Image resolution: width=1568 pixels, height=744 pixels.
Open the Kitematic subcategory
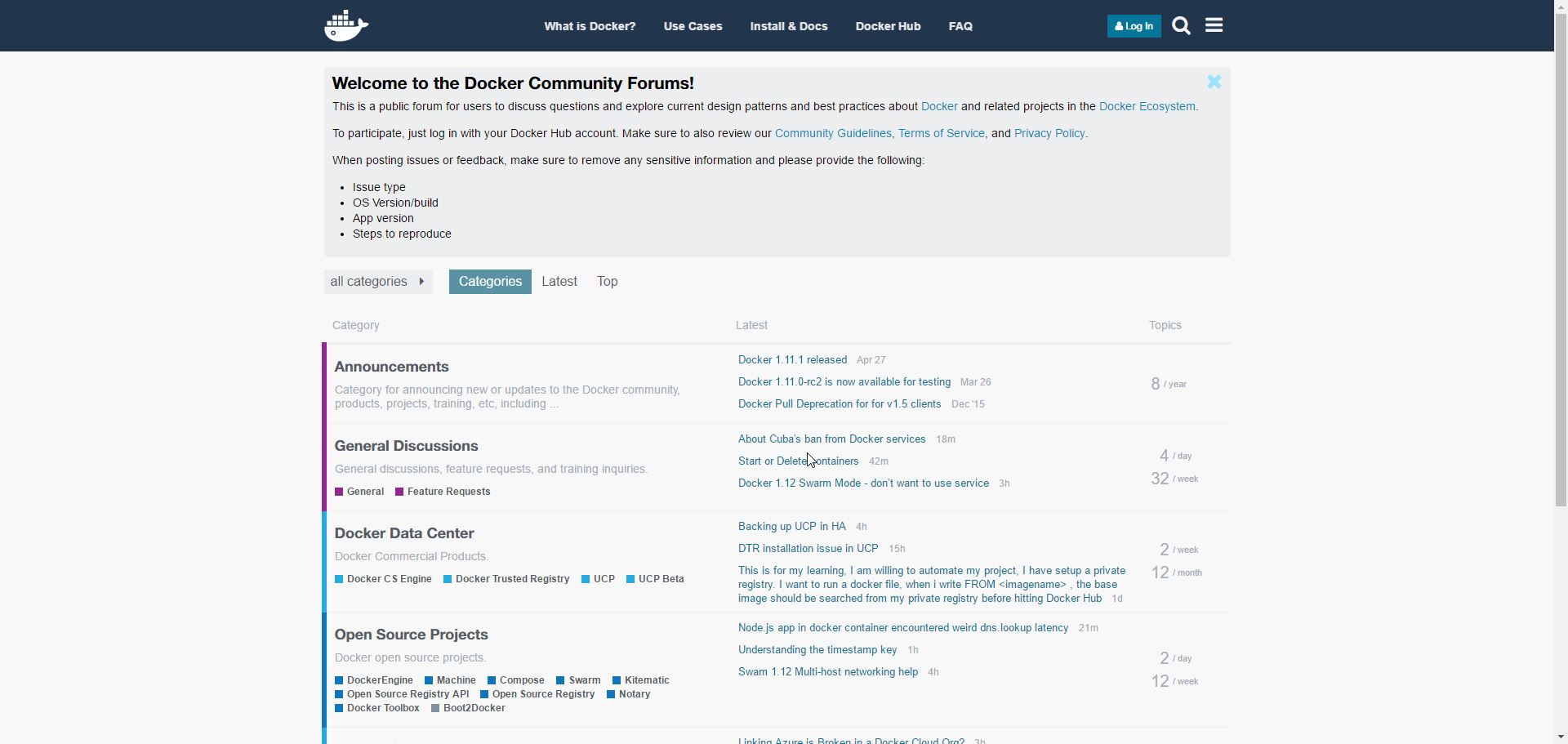tap(641, 680)
